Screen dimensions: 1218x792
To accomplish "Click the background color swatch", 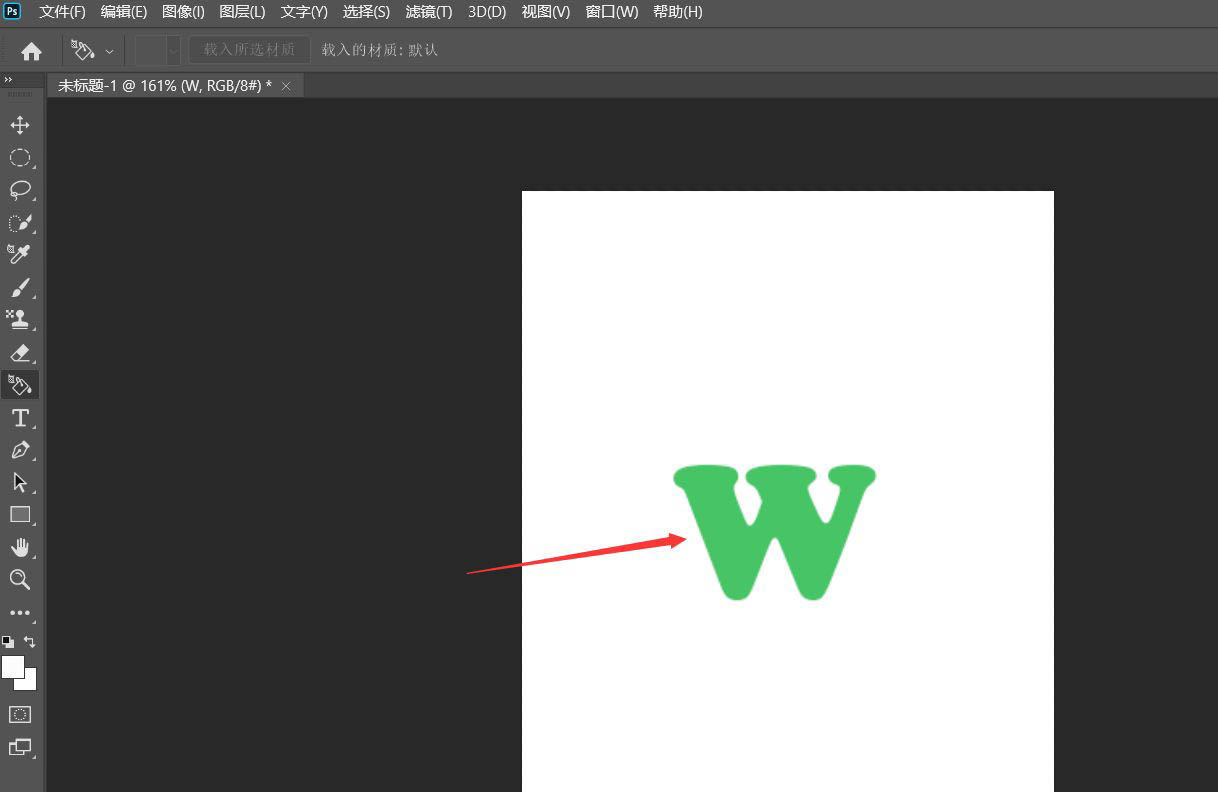I will click(x=30, y=683).
